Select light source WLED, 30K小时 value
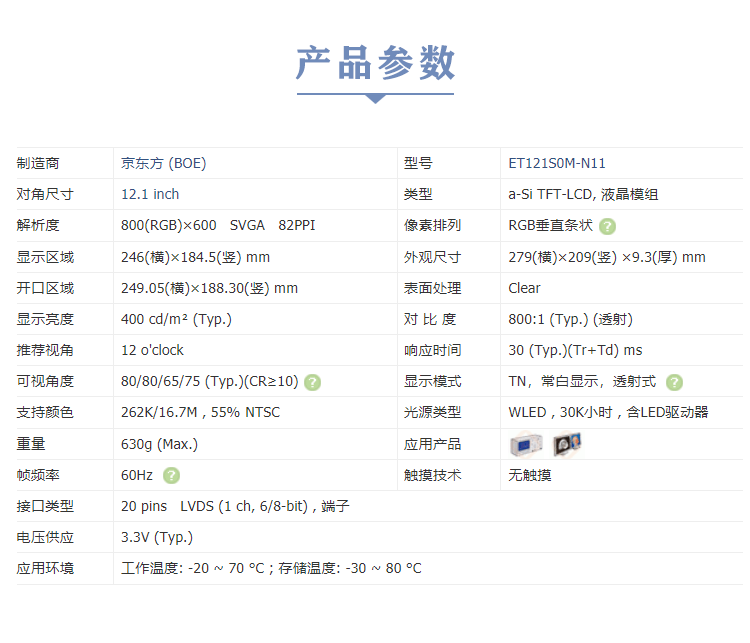 click(608, 412)
